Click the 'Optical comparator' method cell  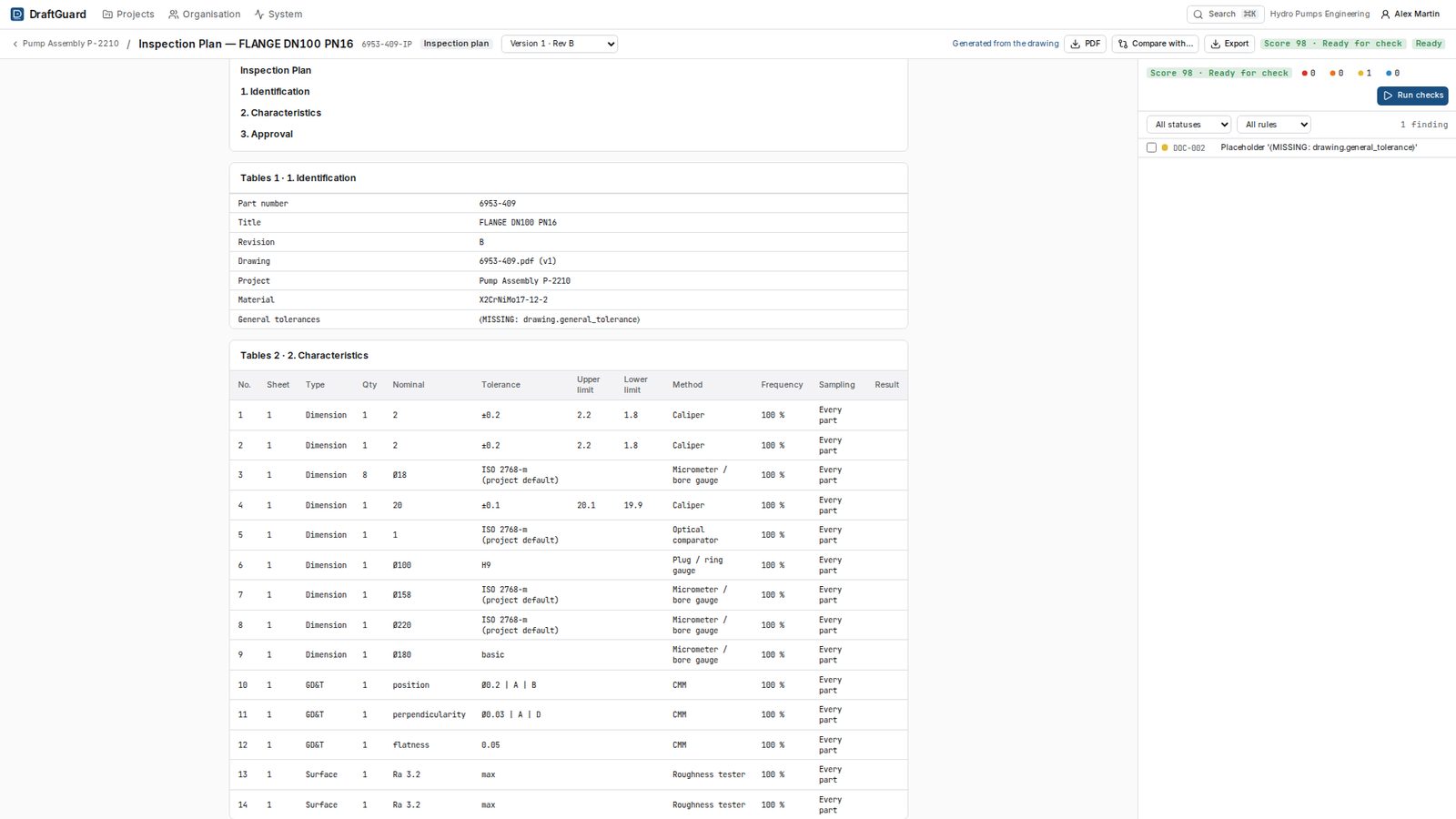click(695, 535)
